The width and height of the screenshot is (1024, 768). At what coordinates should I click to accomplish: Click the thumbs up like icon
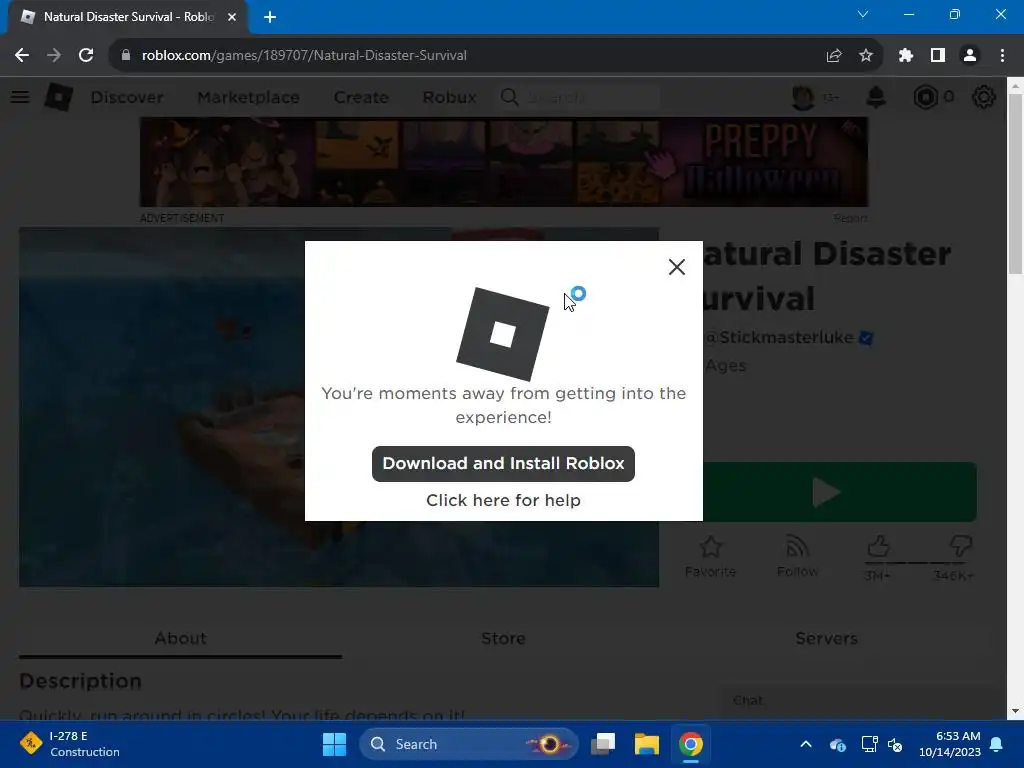[878, 546]
